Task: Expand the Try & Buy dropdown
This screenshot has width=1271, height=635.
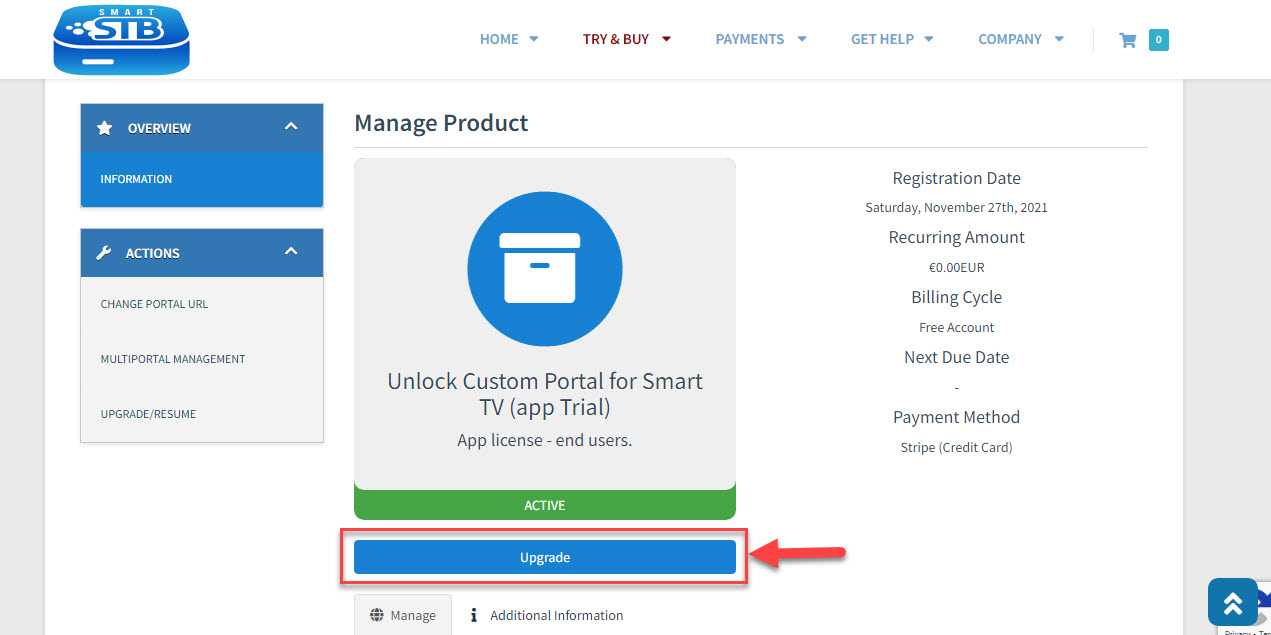Action: [626, 39]
